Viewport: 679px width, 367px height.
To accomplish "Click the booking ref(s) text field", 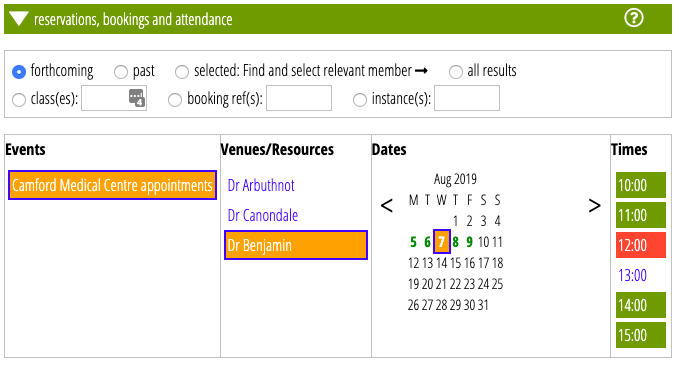I will [299, 98].
